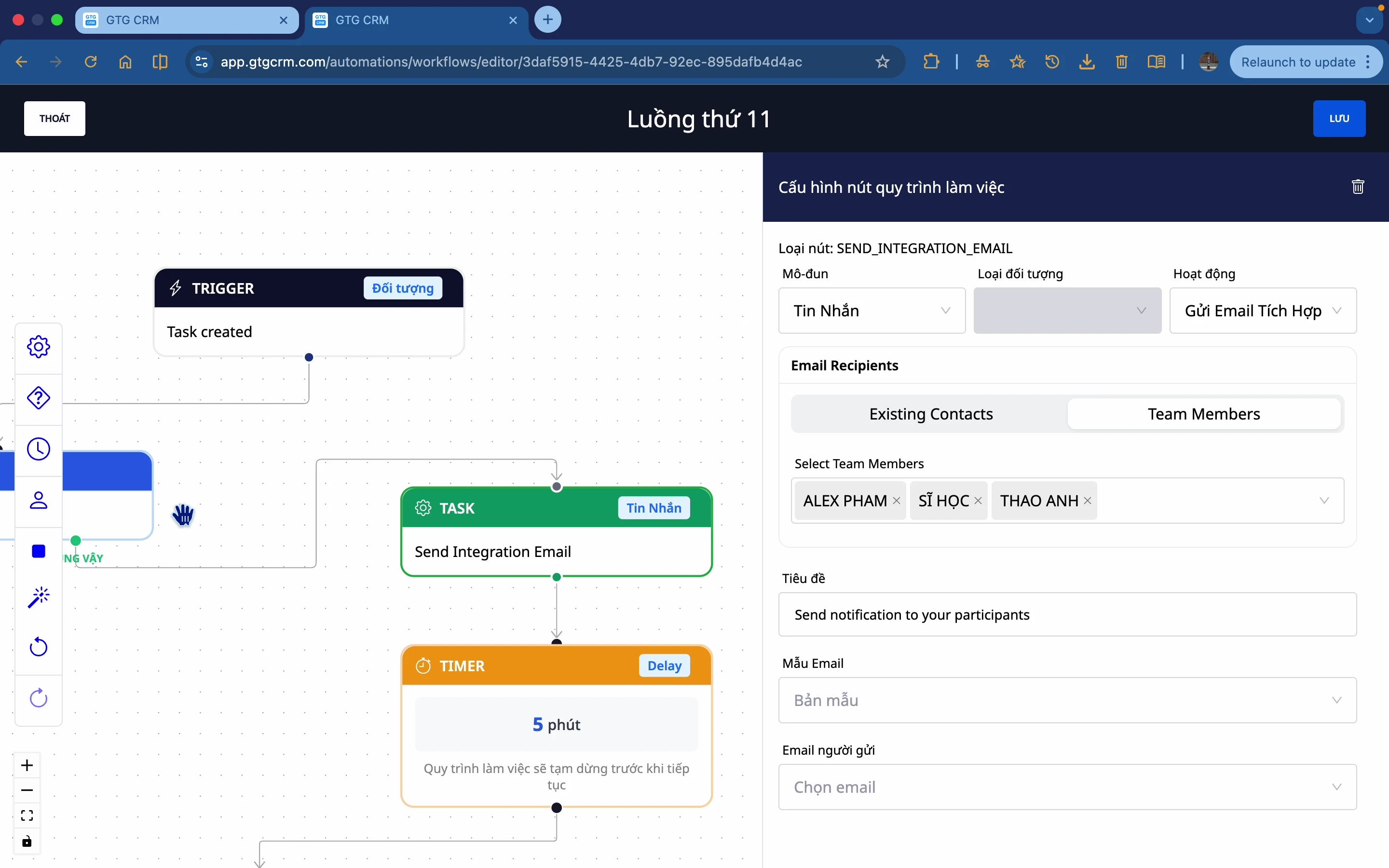Click the Tiêu đề subject input field
The image size is (1389, 868).
pyautogui.click(x=1067, y=615)
